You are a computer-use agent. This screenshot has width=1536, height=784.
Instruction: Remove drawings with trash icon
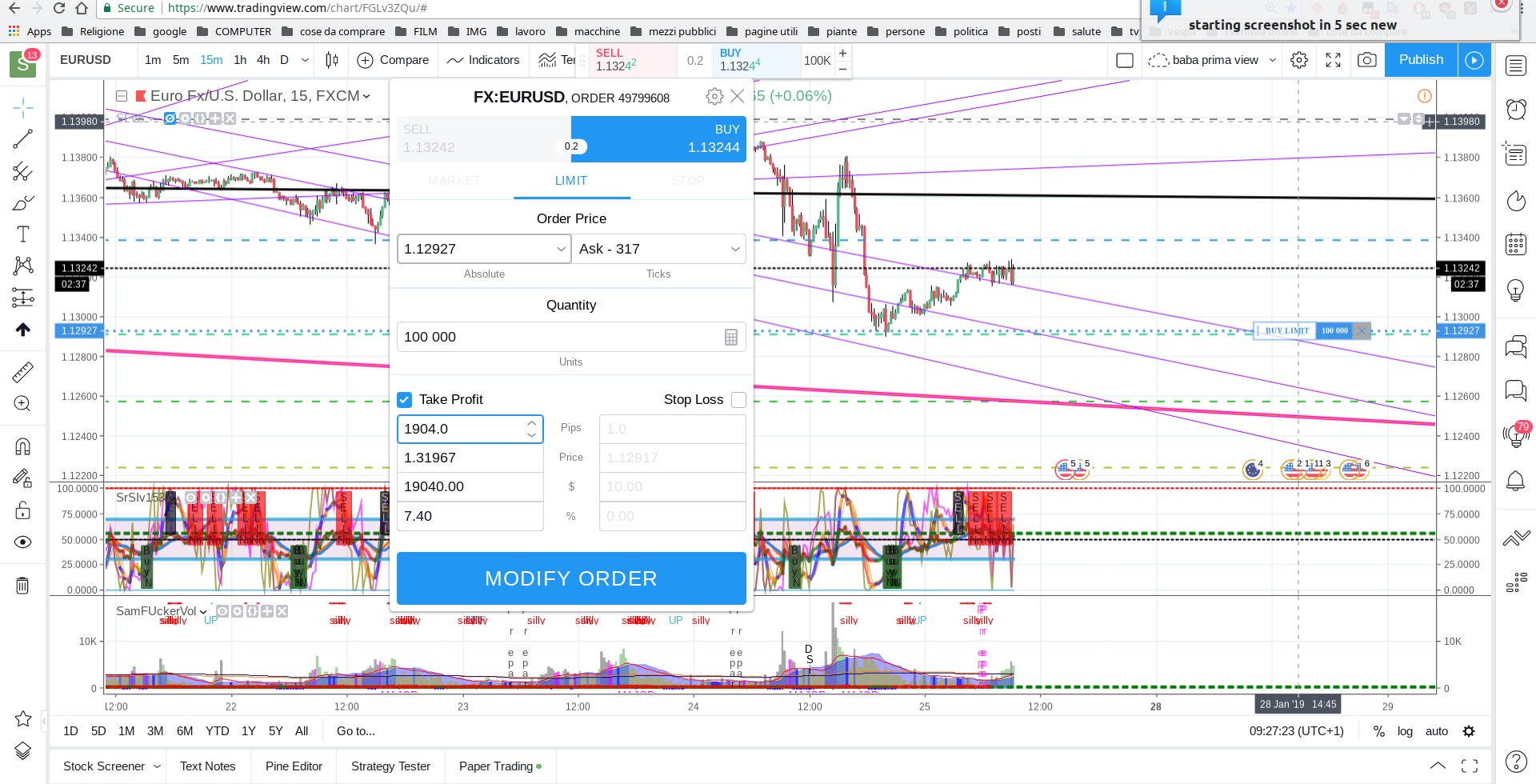22,586
